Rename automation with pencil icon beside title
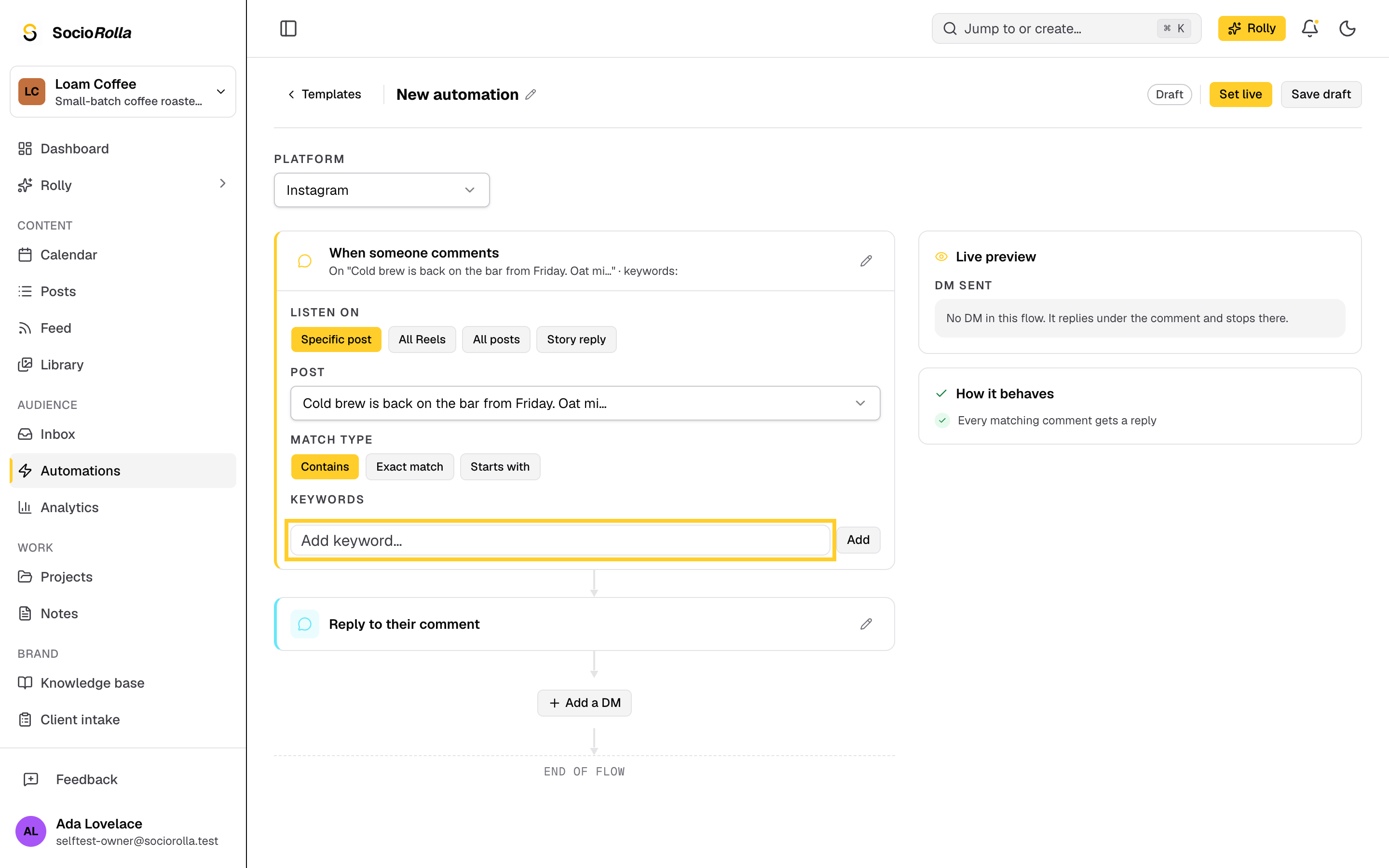This screenshot has width=1389, height=868. tap(531, 95)
